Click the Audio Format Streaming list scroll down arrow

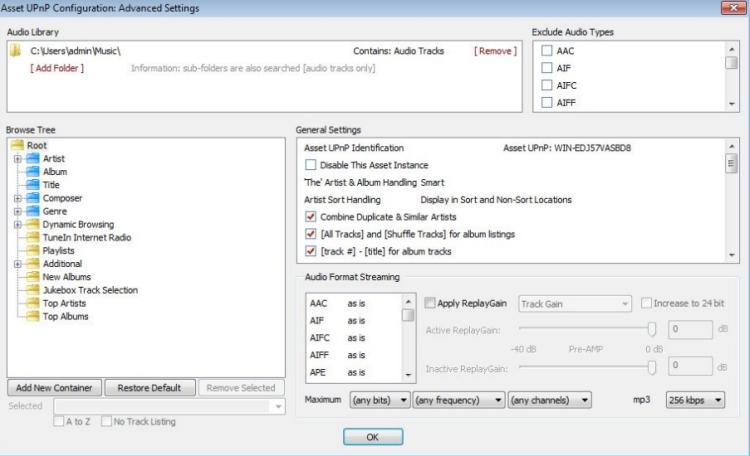(408, 375)
